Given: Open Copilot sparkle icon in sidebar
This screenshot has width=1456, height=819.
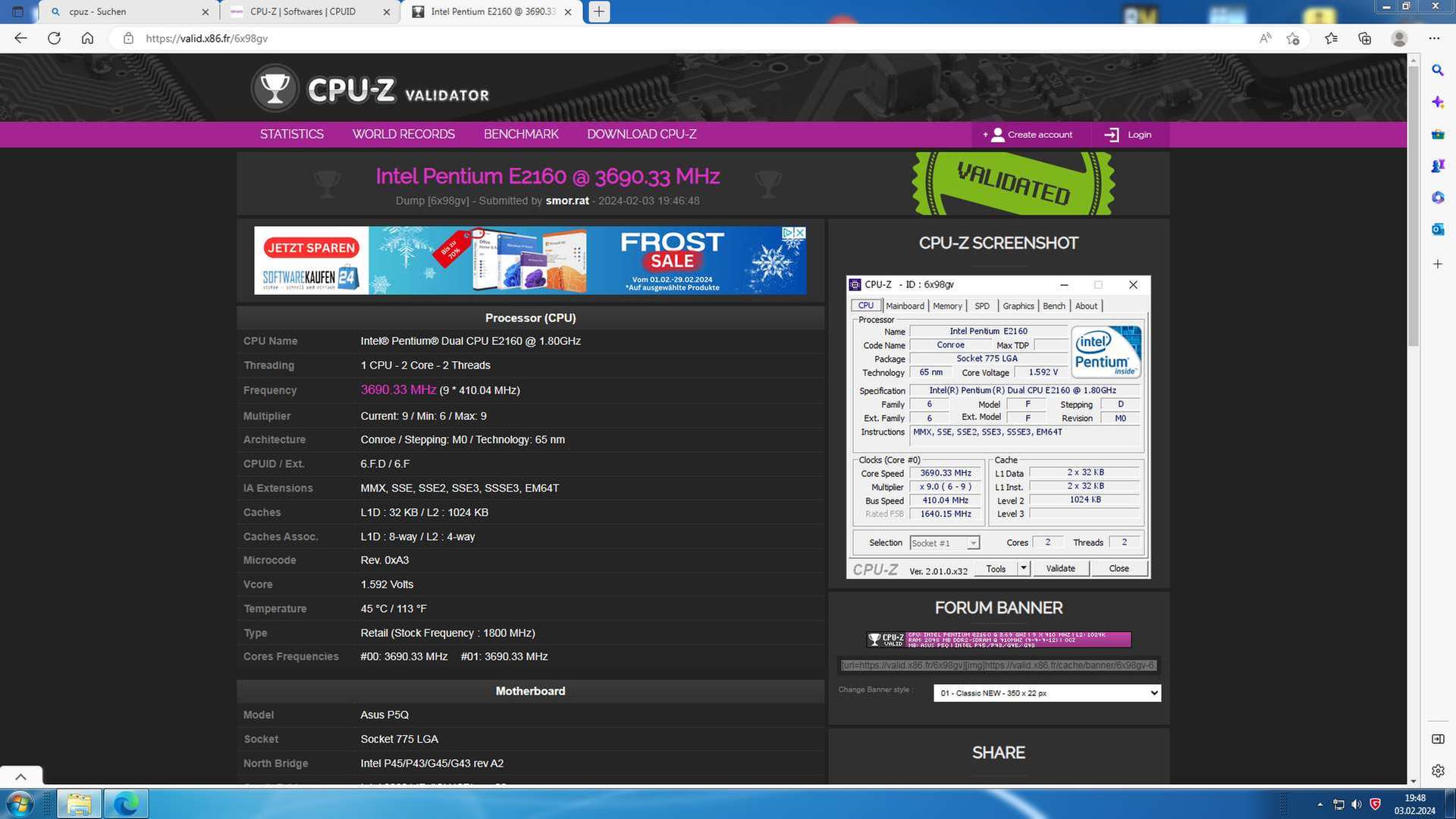Looking at the screenshot, I should (1438, 102).
